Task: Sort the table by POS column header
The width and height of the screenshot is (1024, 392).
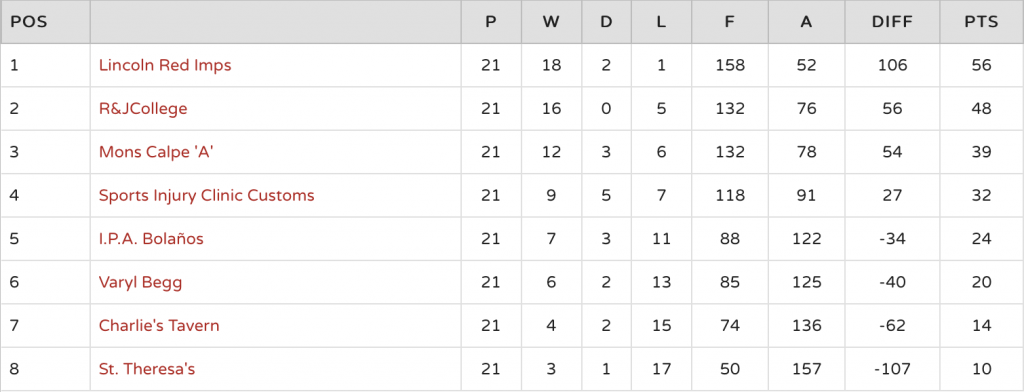Action: click(29, 22)
